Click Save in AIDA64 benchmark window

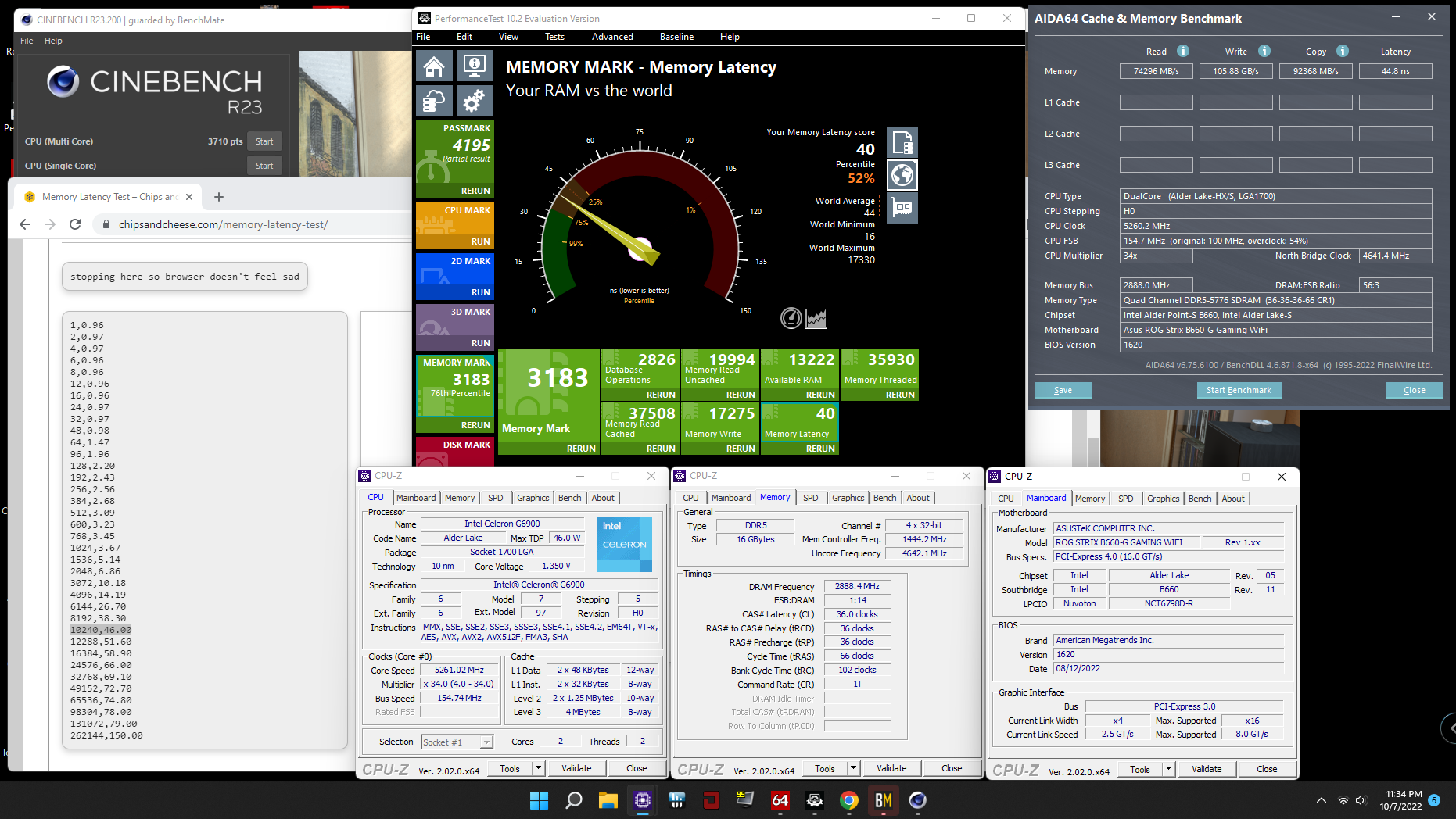click(x=1063, y=390)
